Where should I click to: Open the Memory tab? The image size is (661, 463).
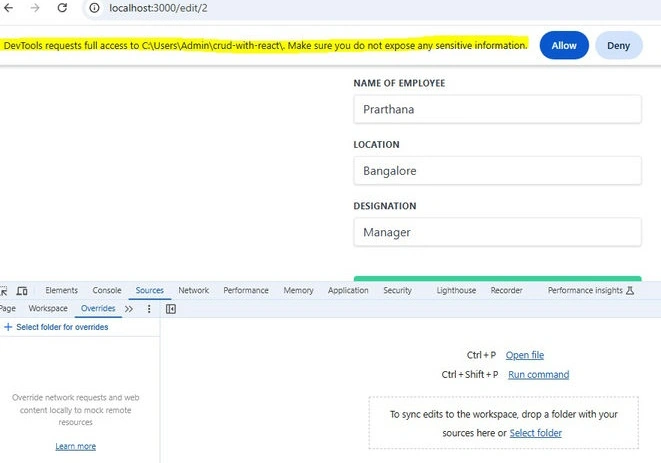298,291
